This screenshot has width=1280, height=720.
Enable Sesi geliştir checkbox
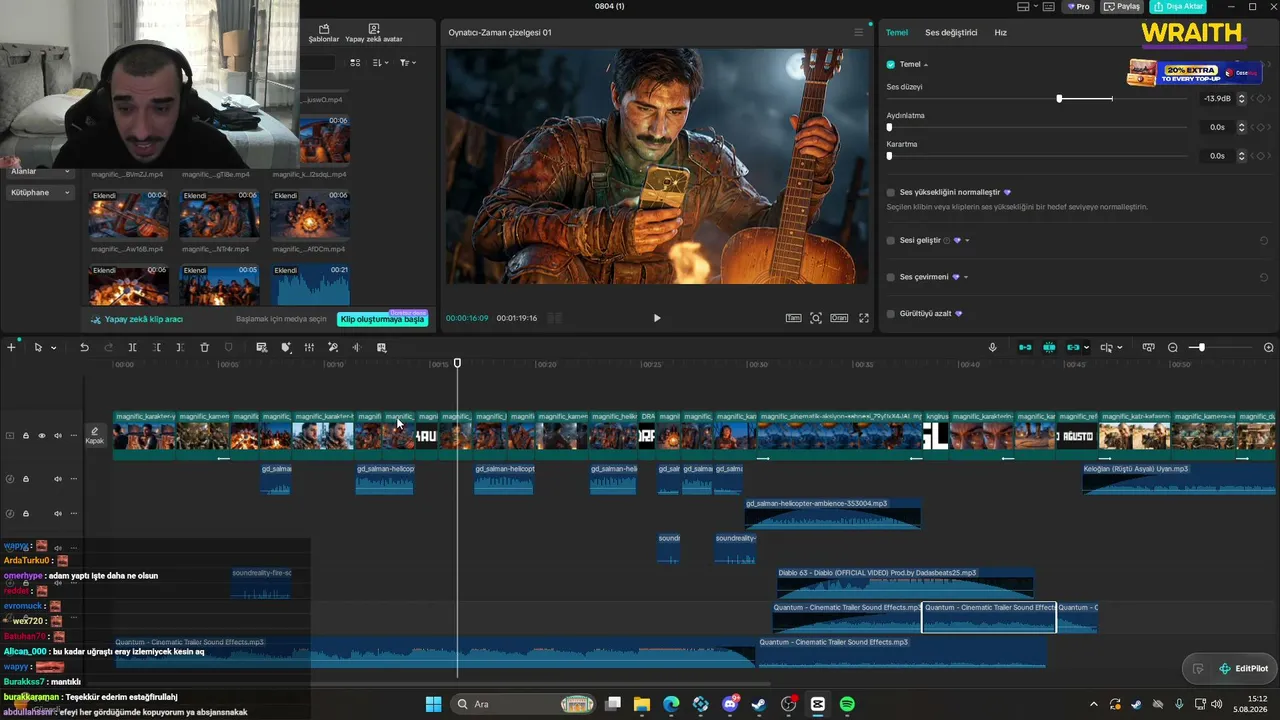pyautogui.click(x=891, y=241)
